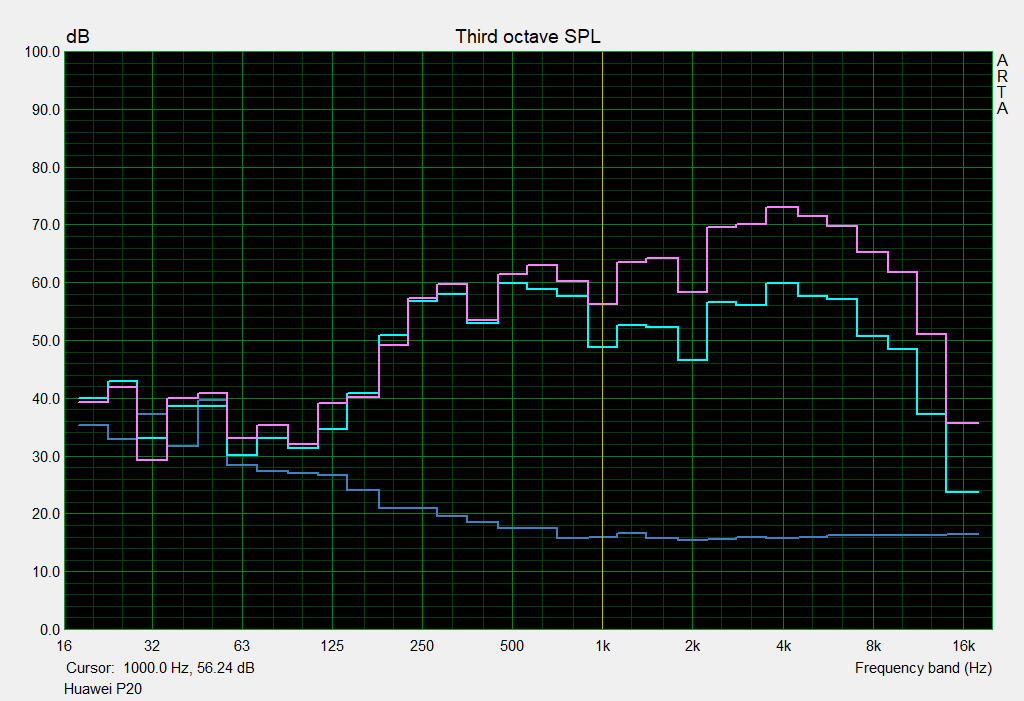Click the pink curve's final step past 16k
1024x701 pixels.
click(962, 423)
